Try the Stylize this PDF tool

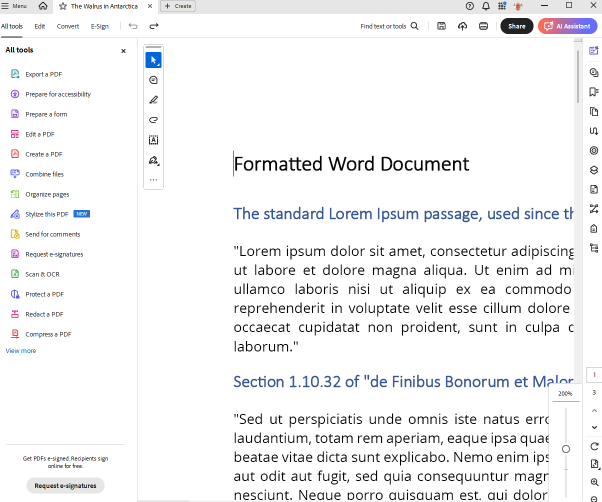[x=50, y=214]
